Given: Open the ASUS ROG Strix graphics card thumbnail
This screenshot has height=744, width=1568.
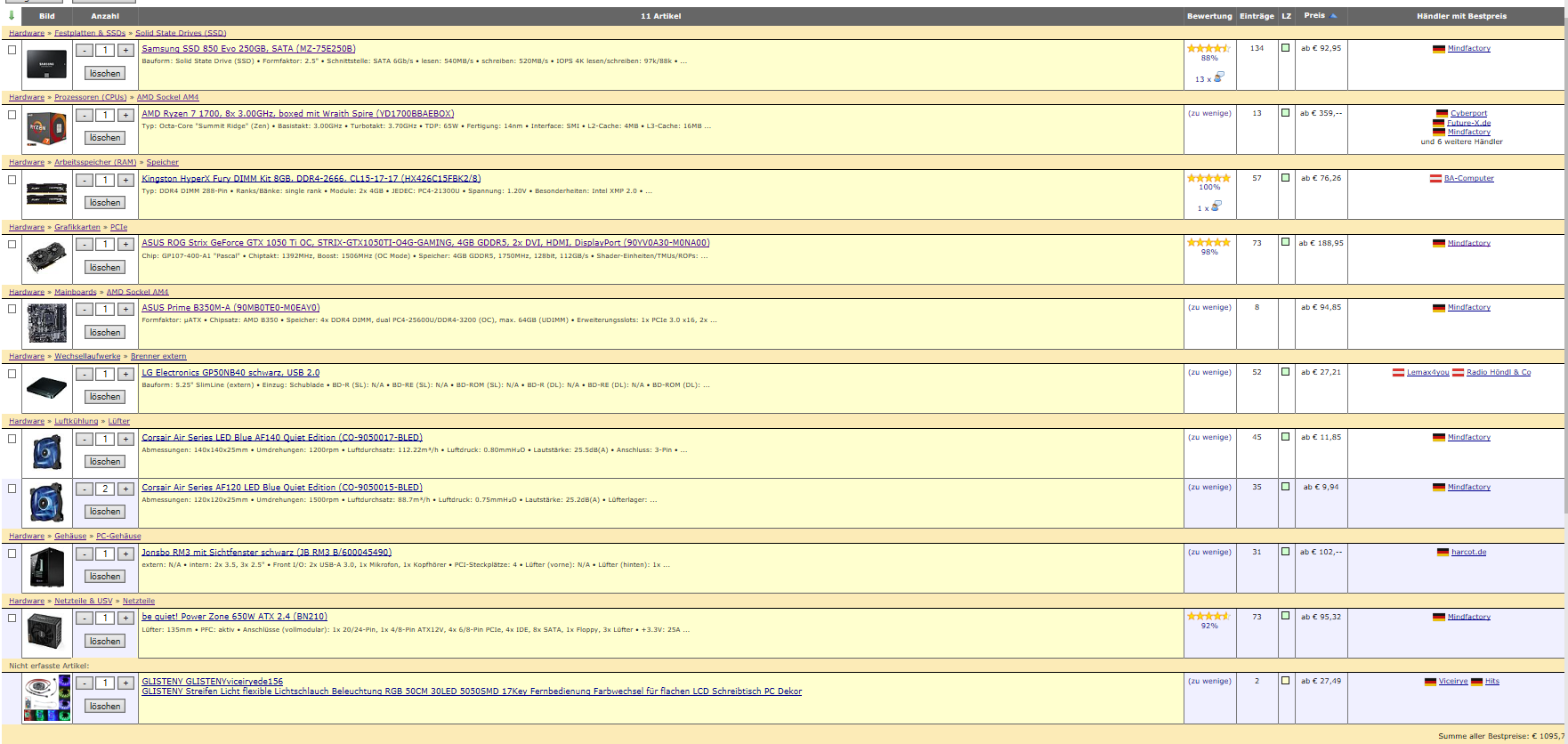Looking at the screenshot, I should (x=47, y=258).
